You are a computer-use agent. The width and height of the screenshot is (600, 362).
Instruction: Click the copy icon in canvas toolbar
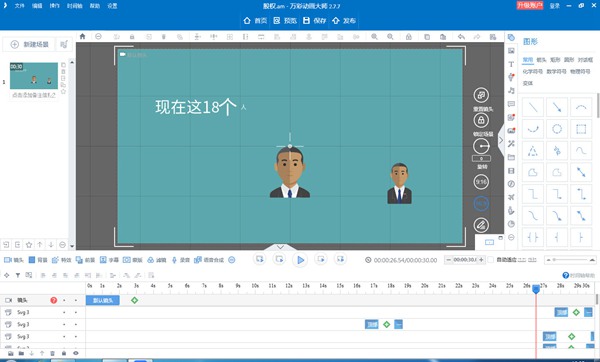[427, 37]
